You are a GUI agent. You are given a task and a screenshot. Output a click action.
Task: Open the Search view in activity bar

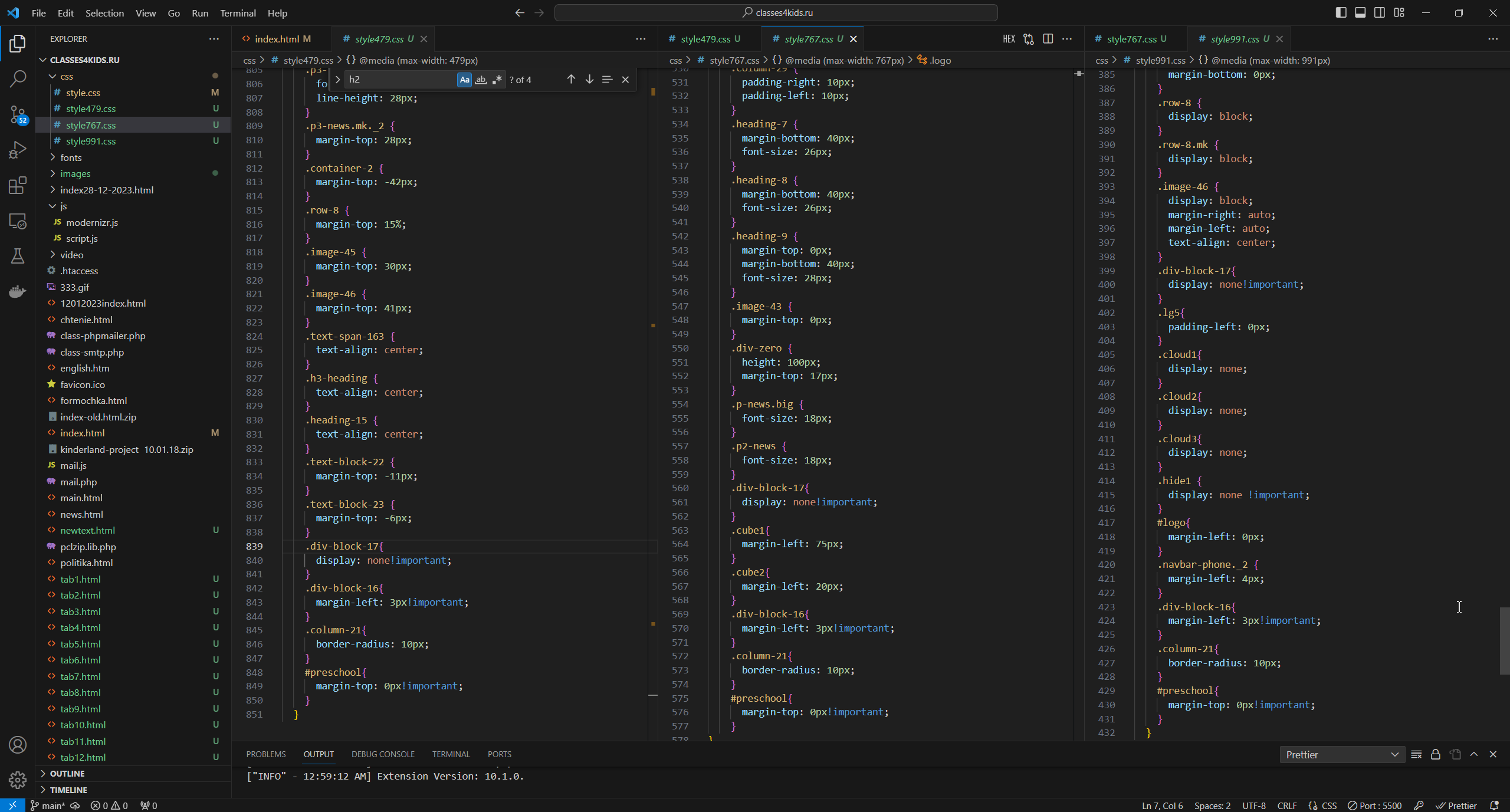18,78
